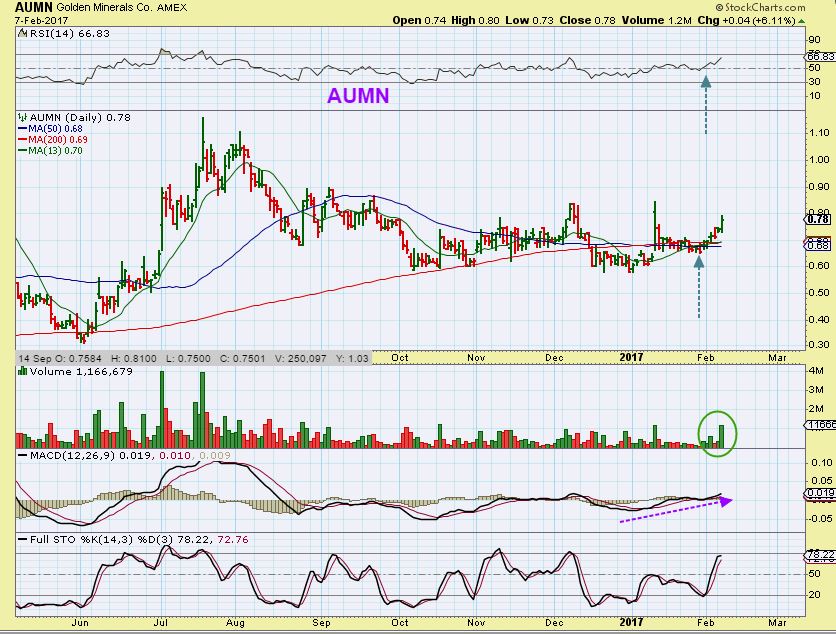Click the 30 level on RSI axis

[x=814, y=82]
